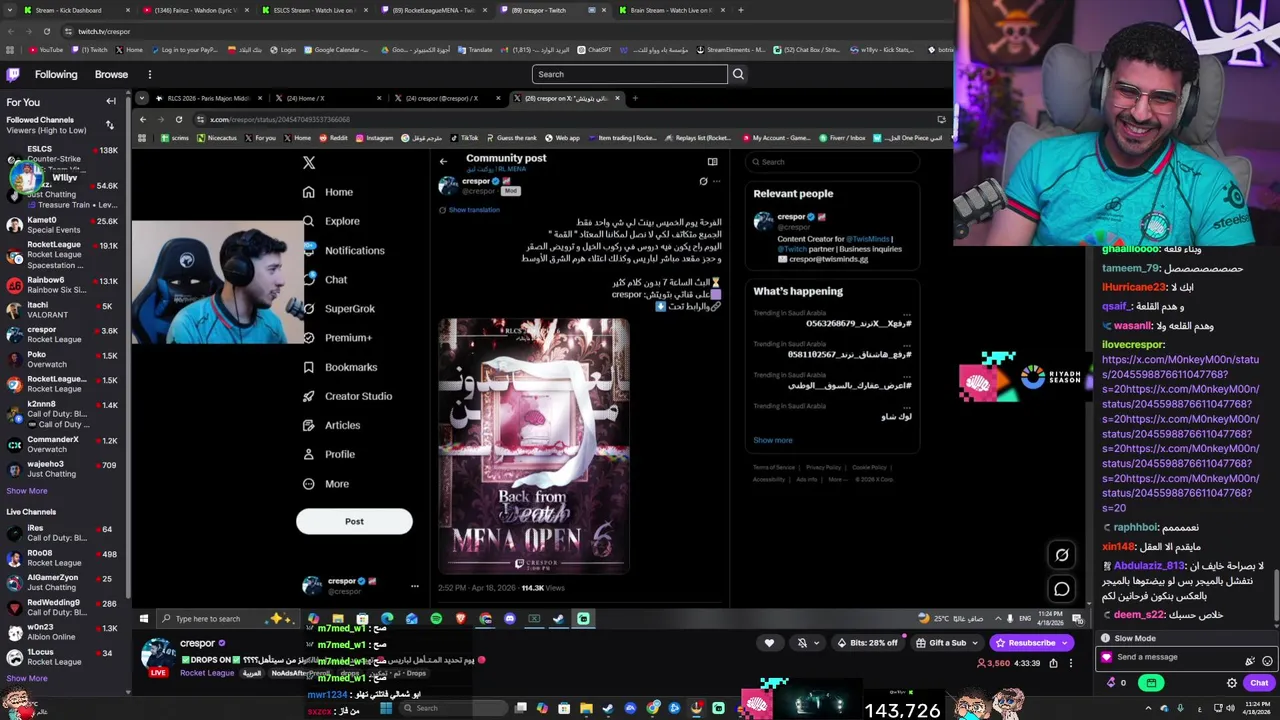Open Explore in X sidebar
Screen dimensions: 1280x720
(331, 221)
